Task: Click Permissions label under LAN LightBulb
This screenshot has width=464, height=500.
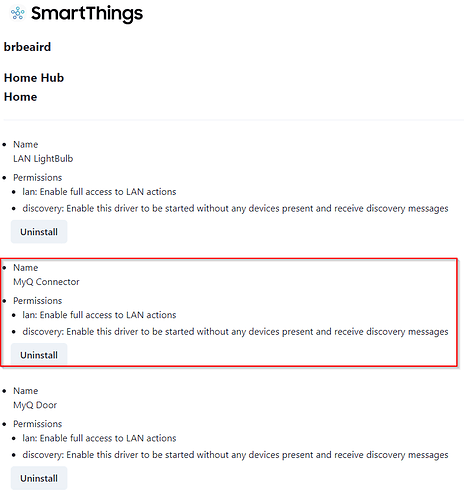Action: click(x=38, y=177)
